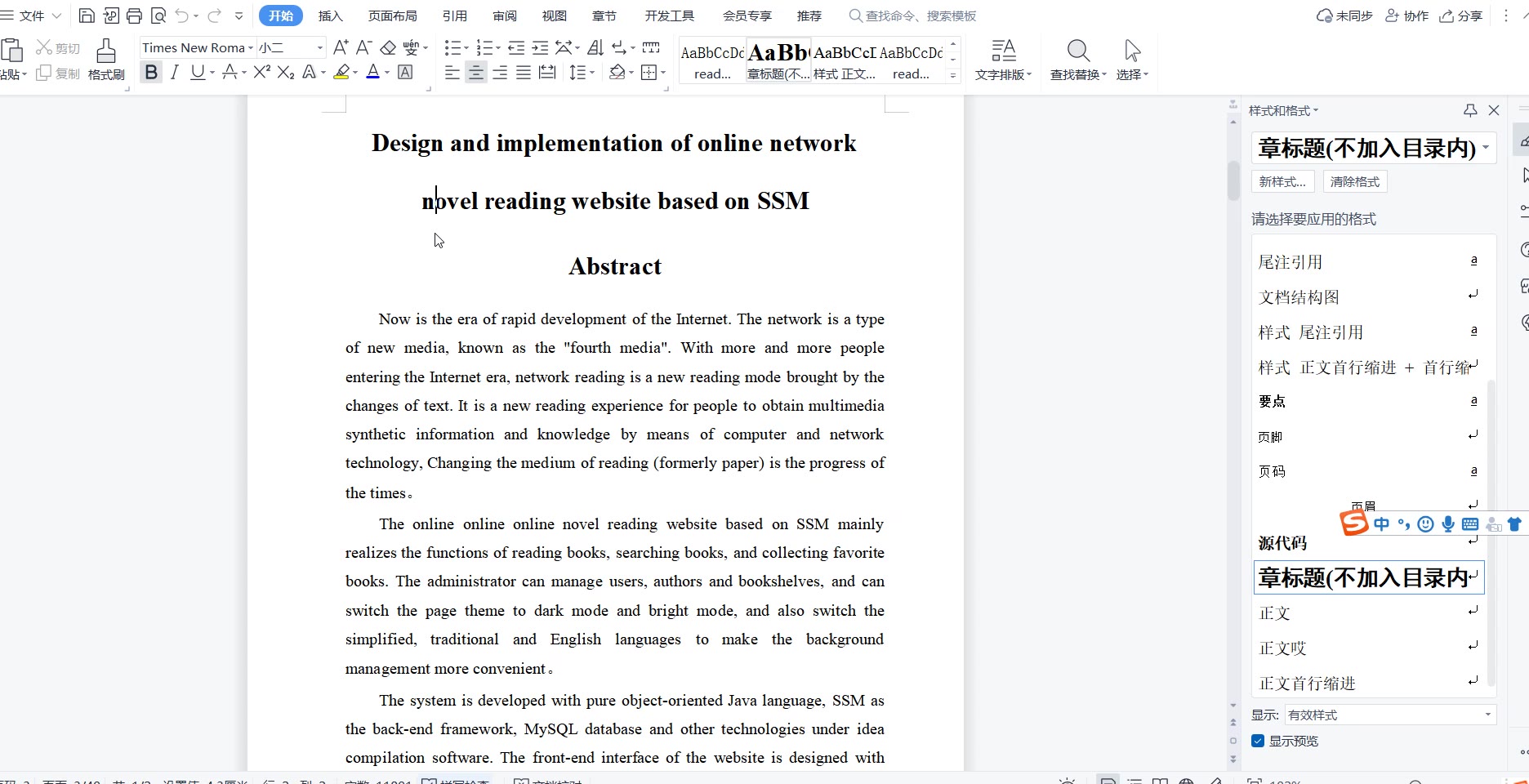Click the Subscript X₂ icon
The width and height of the screenshot is (1529, 784).
click(285, 73)
